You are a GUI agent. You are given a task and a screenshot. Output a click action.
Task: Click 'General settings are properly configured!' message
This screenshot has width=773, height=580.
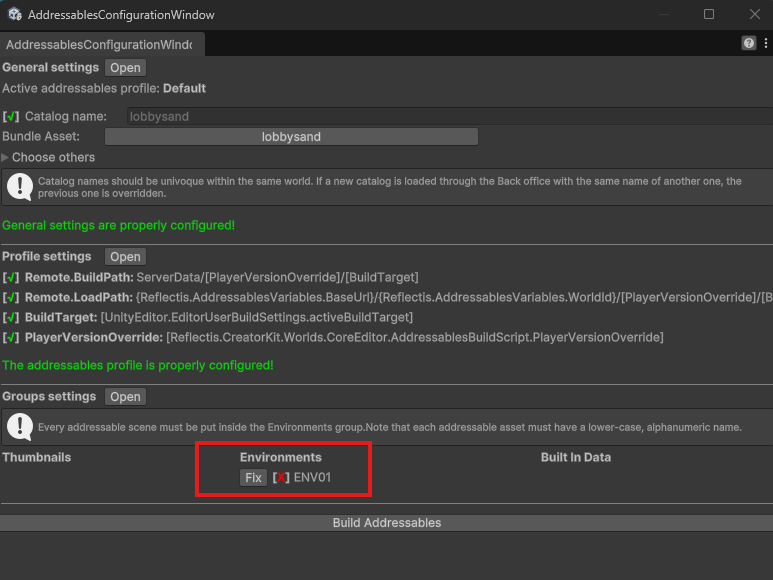pos(118,225)
